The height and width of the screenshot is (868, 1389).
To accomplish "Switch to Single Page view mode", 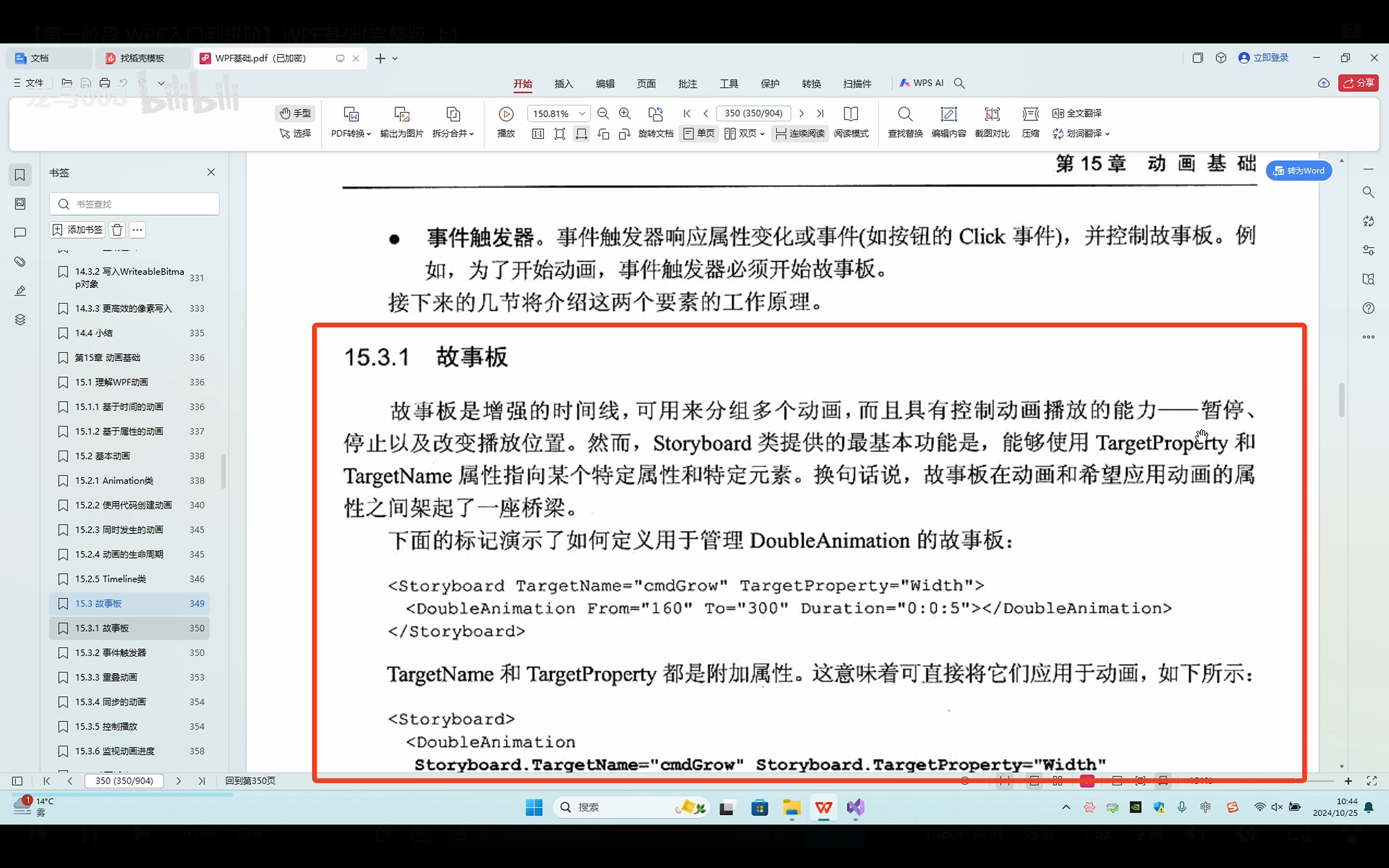I will coord(699,134).
